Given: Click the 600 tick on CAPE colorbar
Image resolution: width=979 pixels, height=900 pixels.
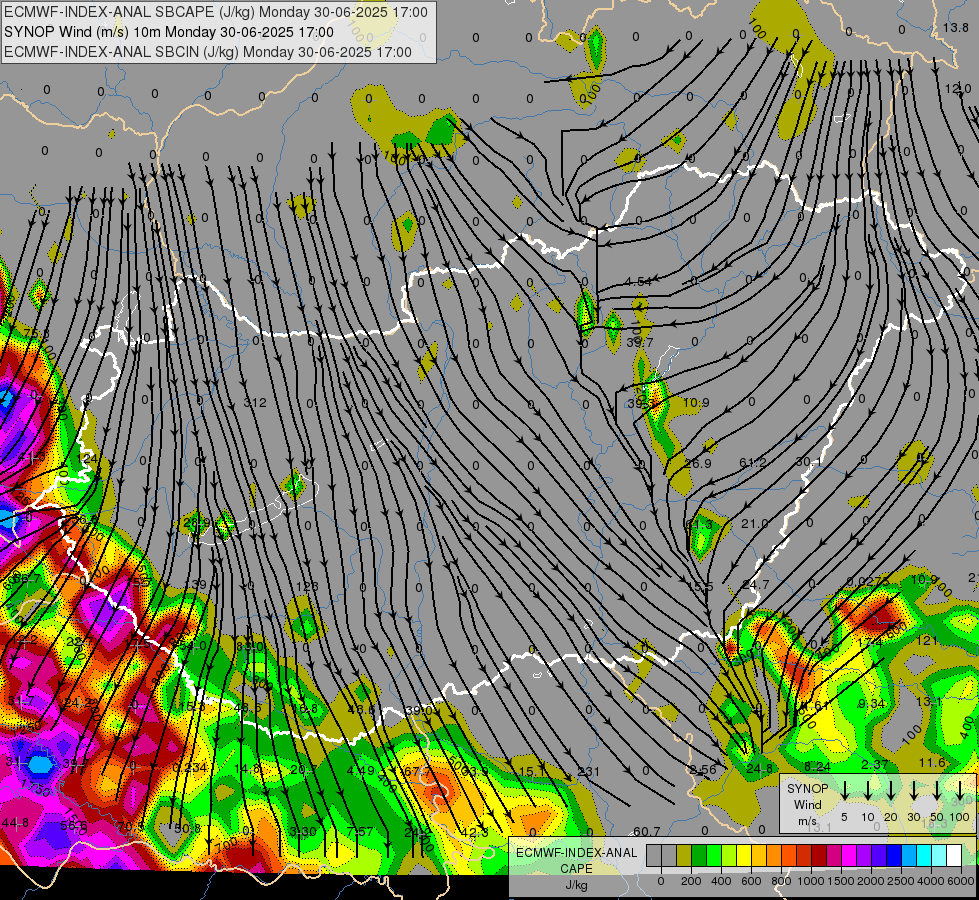Looking at the screenshot, I should [751, 881].
